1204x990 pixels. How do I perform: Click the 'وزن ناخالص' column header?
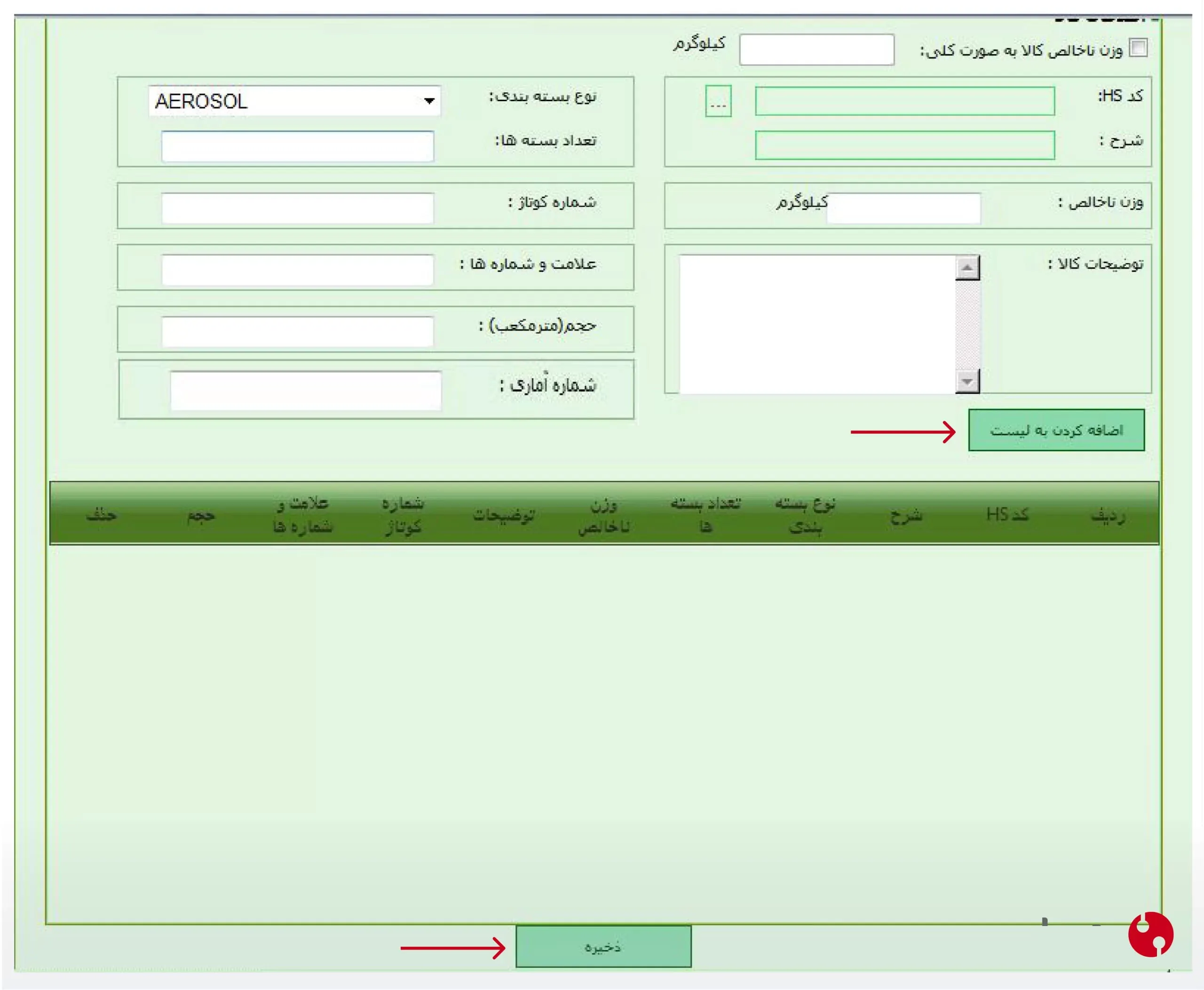tap(604, 516)
